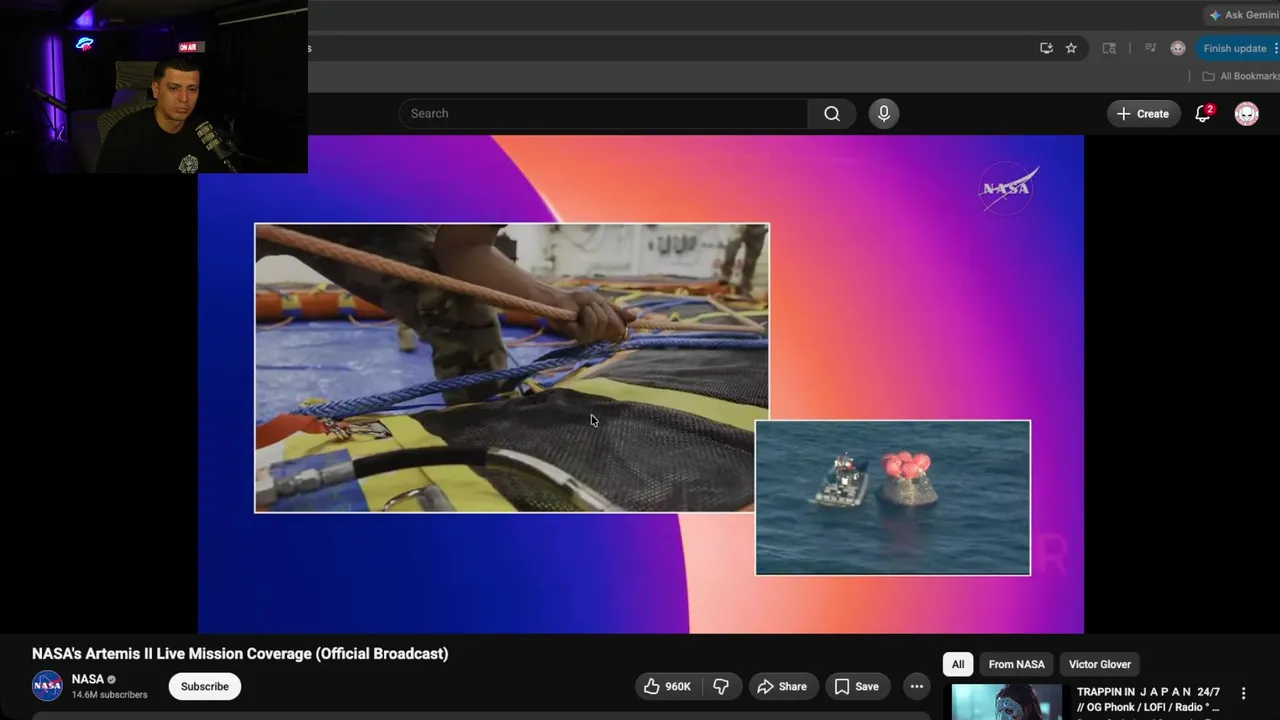Image resolution: width=1280 pixels, height=720 pixels.
Task: Open YouTube notifications bell
Action: pos(1203,114)
